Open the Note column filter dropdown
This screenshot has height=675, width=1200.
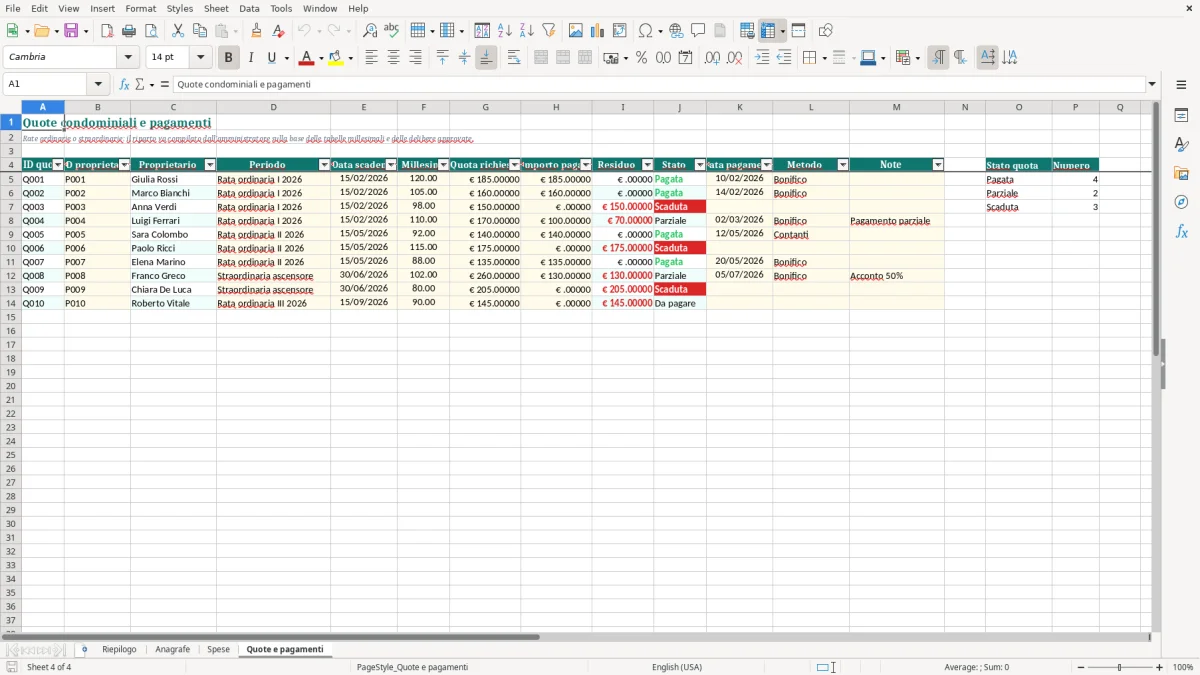point(938,165)
